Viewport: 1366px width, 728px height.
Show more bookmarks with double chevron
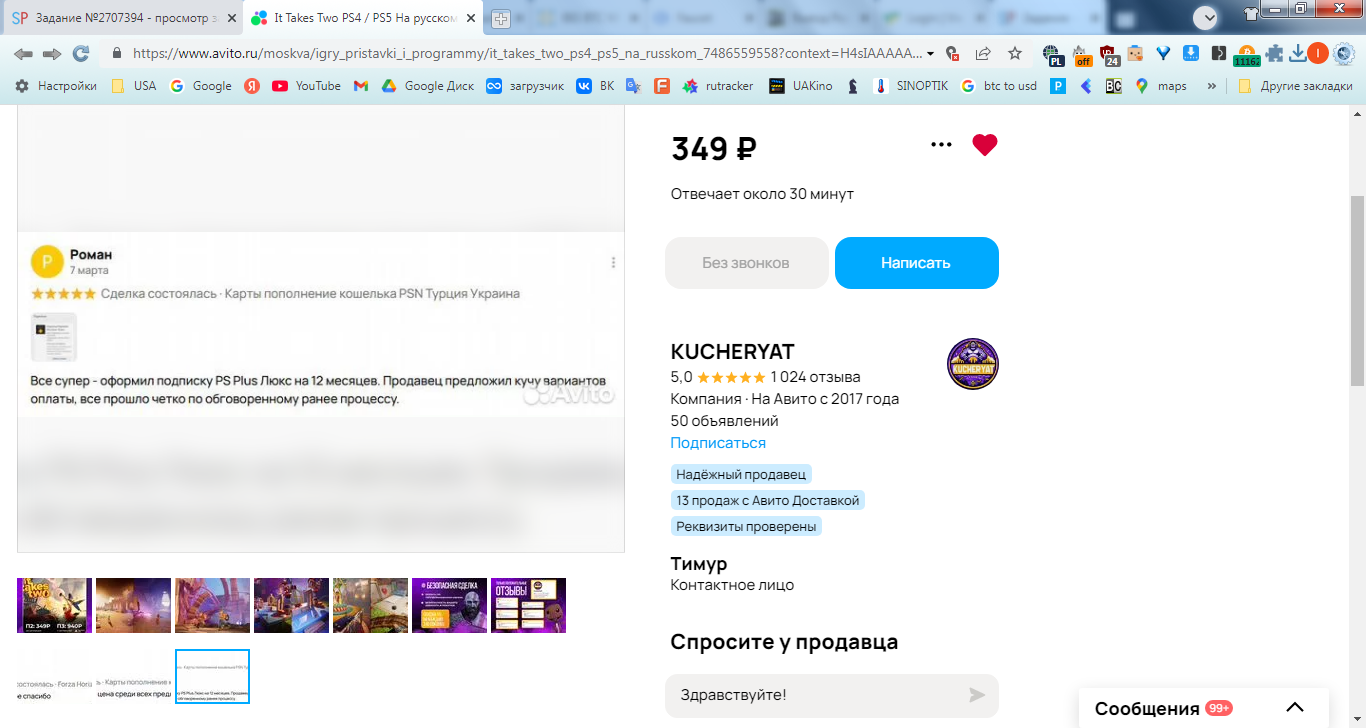(1212, 86)
